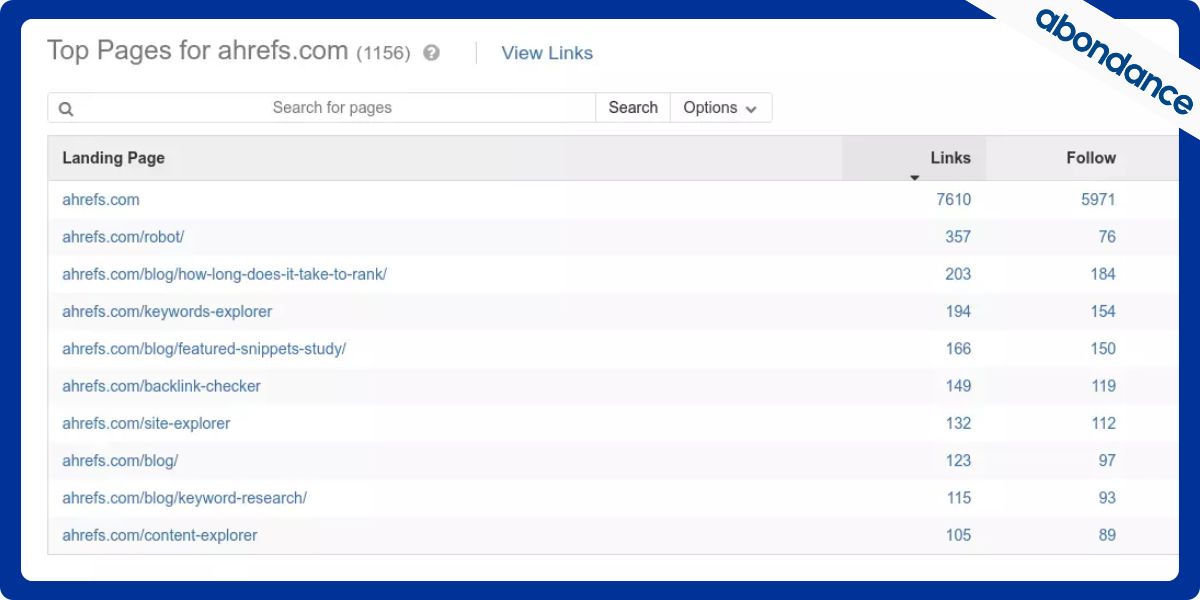Open the ahrefs.com/content-explorer link

pyautogui.click(x=160, y=535)
